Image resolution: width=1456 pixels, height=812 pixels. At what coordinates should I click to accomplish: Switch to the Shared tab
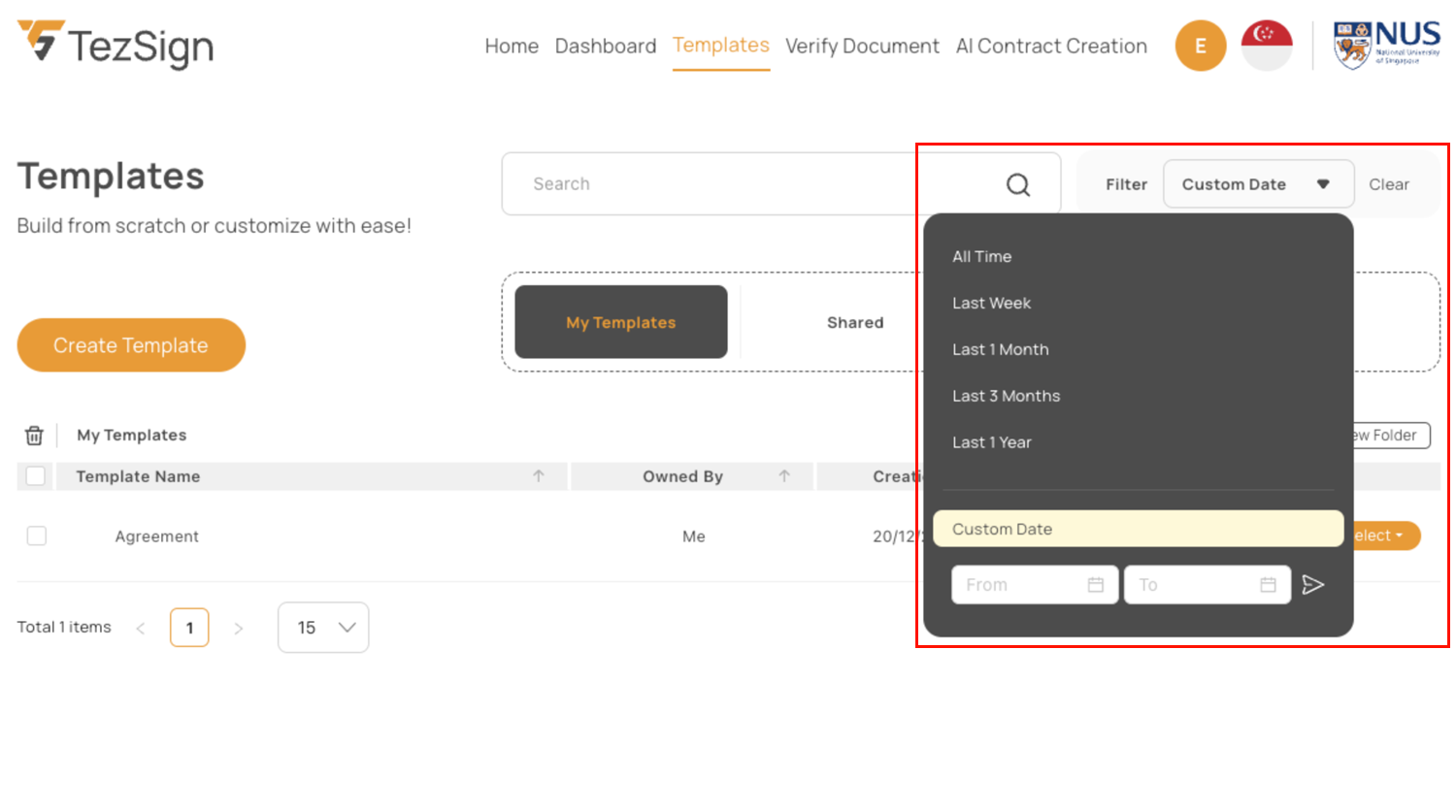(855, 322)
